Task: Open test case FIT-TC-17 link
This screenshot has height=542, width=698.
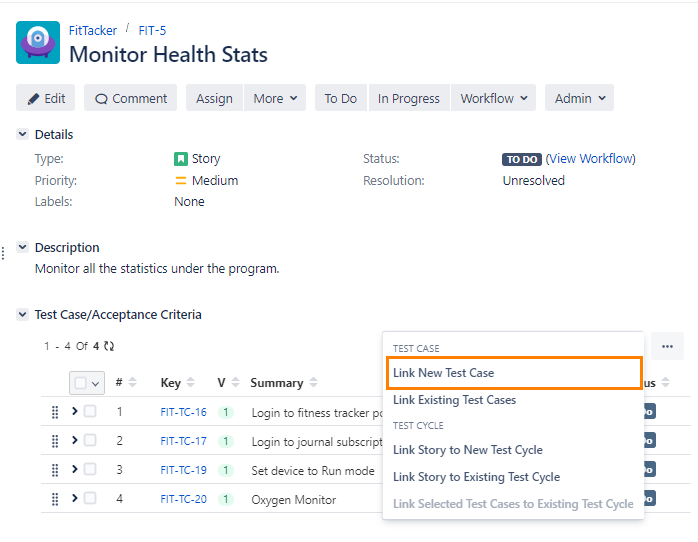Action: [183, 441]
